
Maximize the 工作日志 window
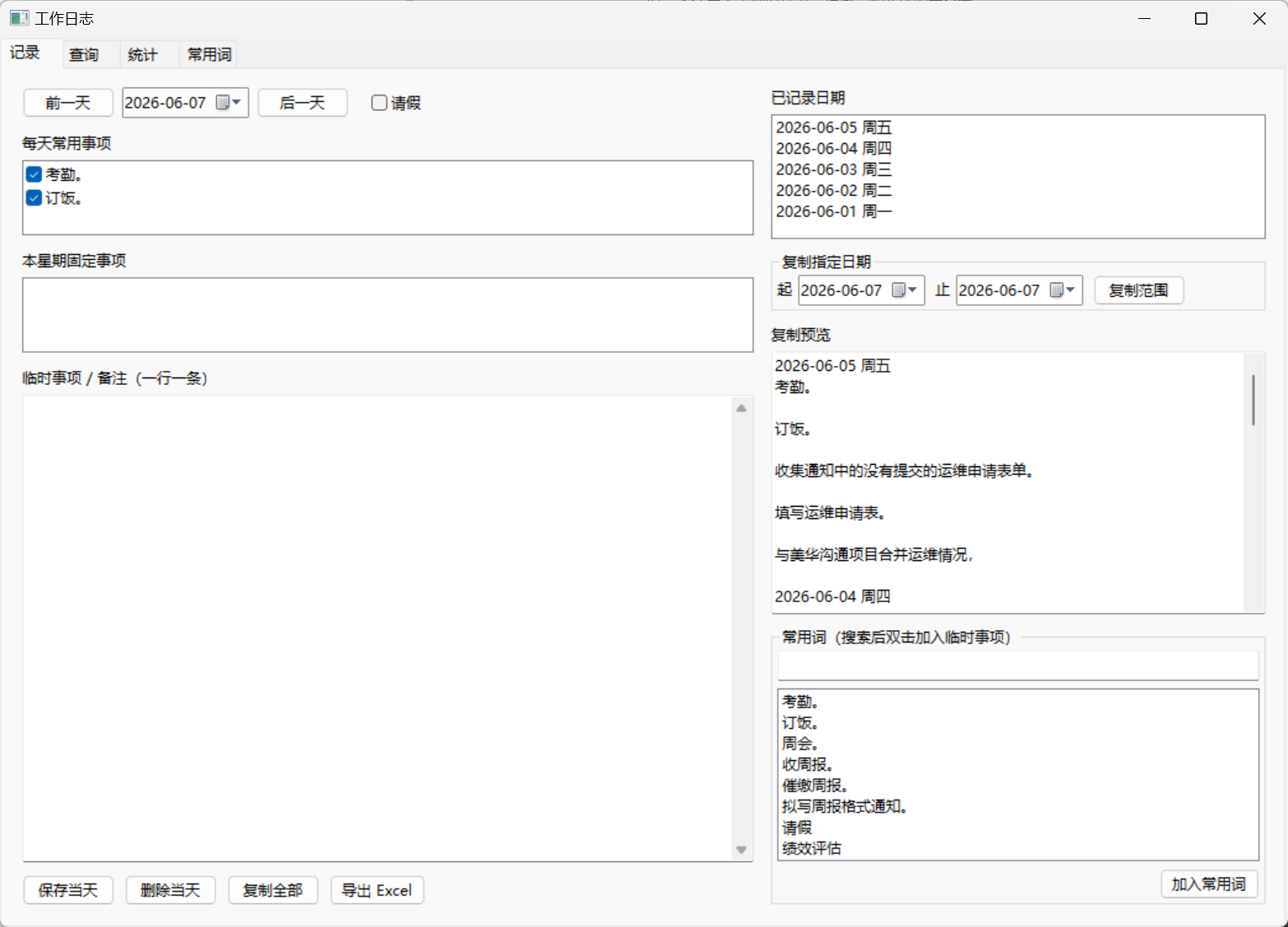click(x=1201, y=18)
